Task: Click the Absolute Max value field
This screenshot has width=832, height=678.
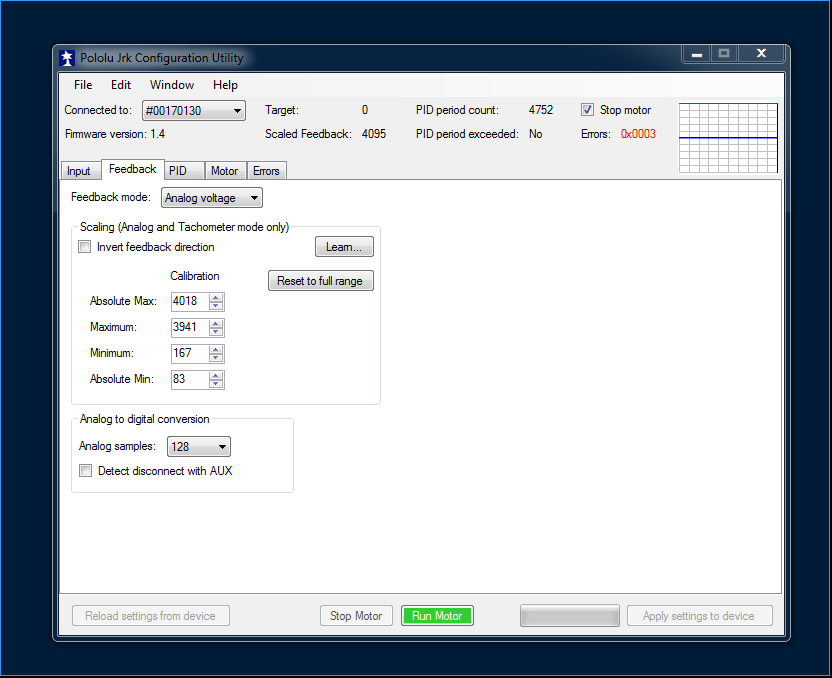Action: (x=190, y=301)
